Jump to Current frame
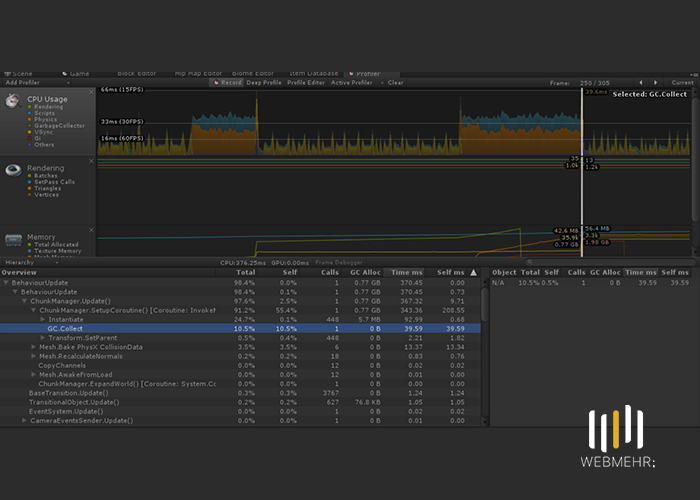This screenshot has width=700, height=500. pyautogui.click(x=683, y=83)
